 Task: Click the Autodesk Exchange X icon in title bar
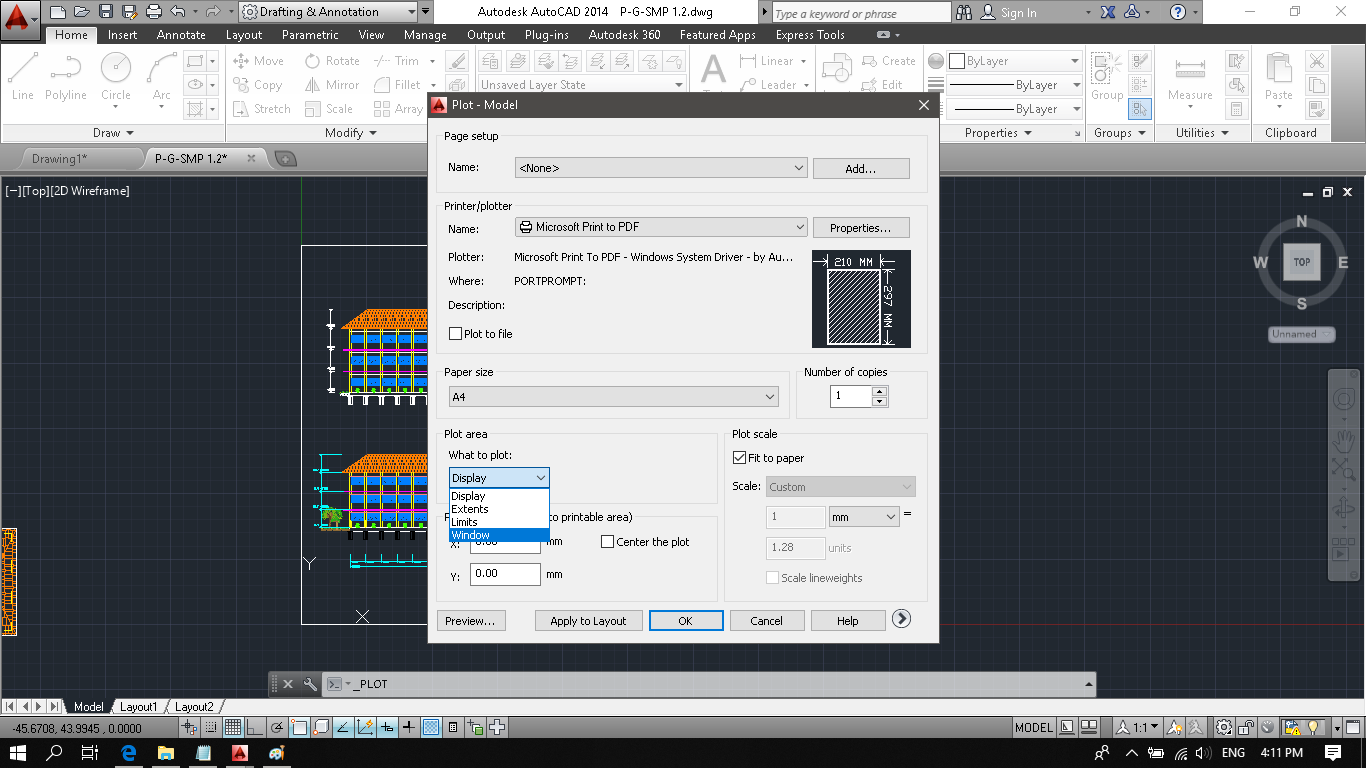coord(1108,12)
